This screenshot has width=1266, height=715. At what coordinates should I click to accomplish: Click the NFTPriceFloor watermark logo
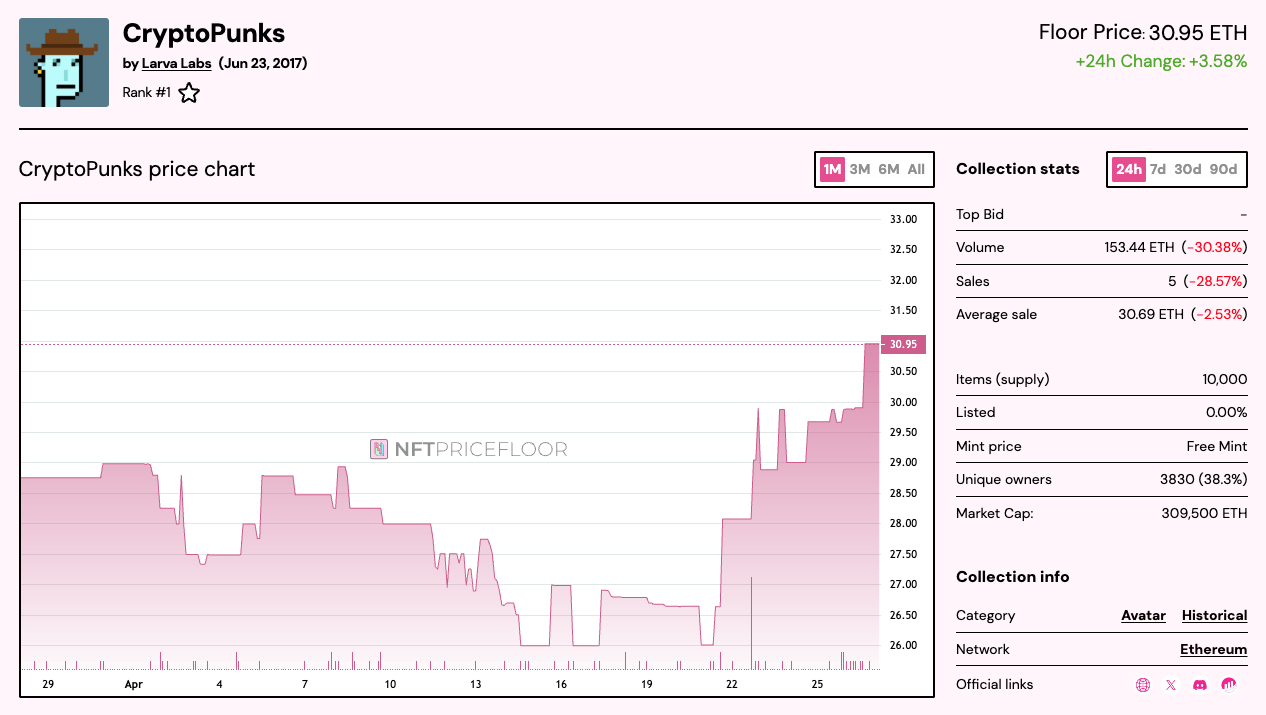(469, 449)
